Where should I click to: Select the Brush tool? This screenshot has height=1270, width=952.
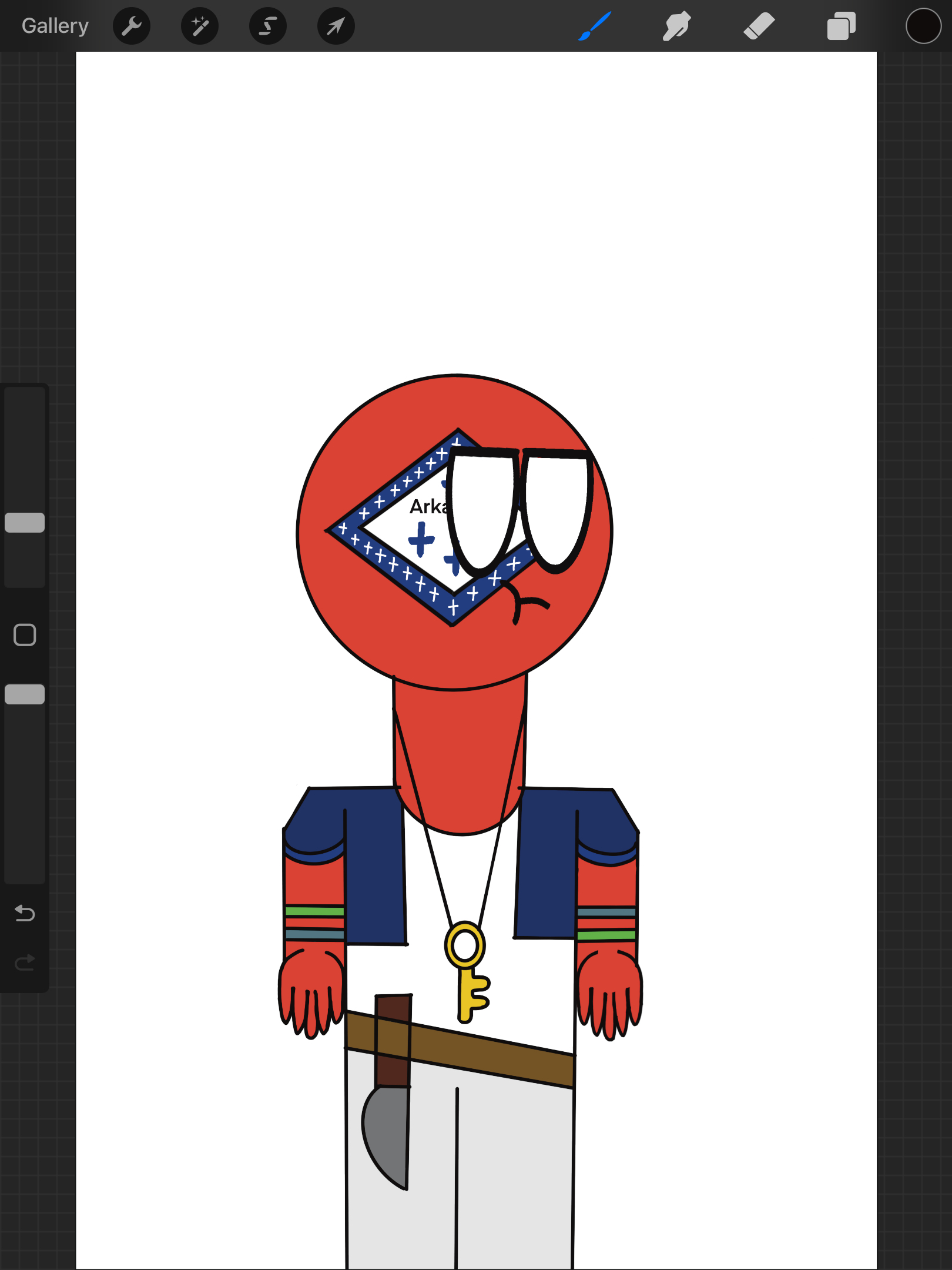coord(595,26)
